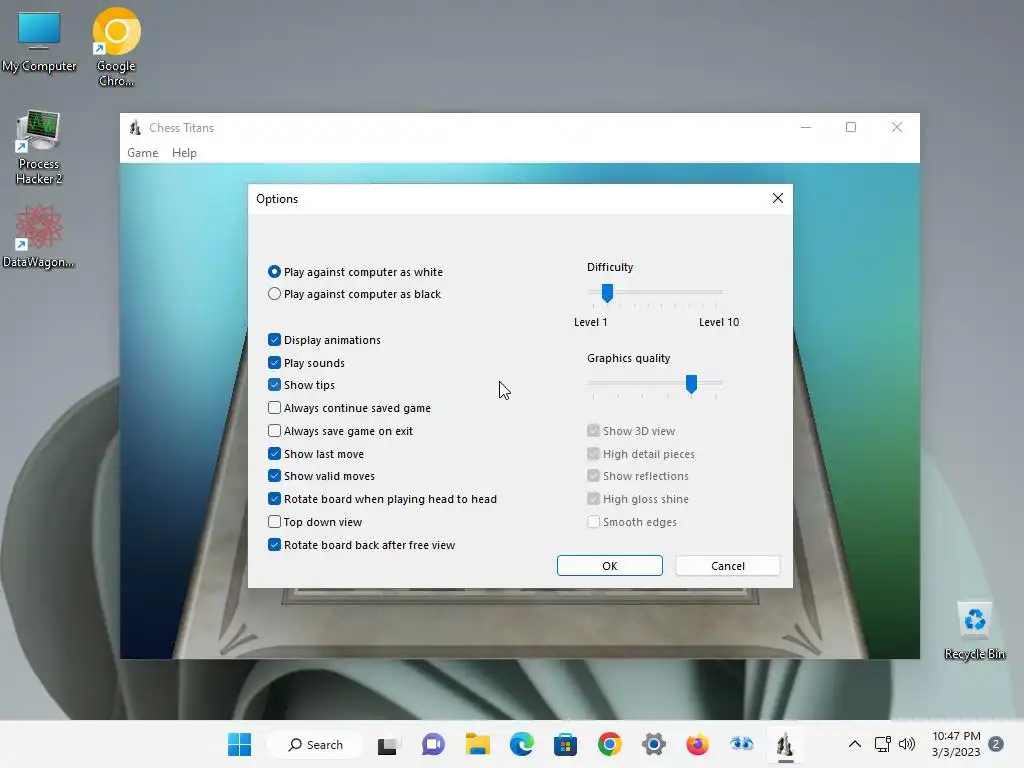Select Chess Titans taskbar icon
The width and height of the screenshot is (1024, 768).
coord(786,744)
